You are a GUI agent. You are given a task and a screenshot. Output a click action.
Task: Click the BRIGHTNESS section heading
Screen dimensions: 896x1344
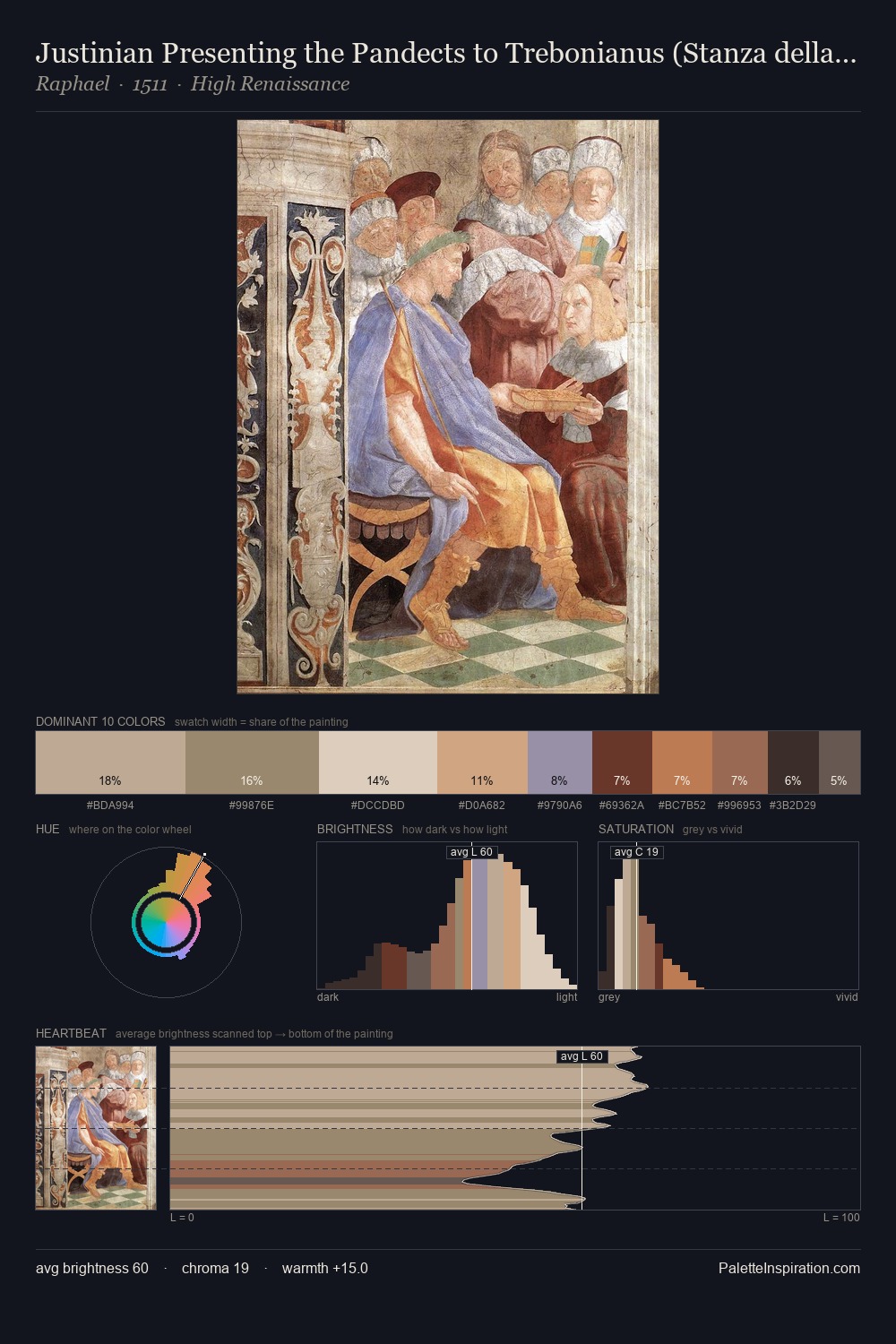355,829
